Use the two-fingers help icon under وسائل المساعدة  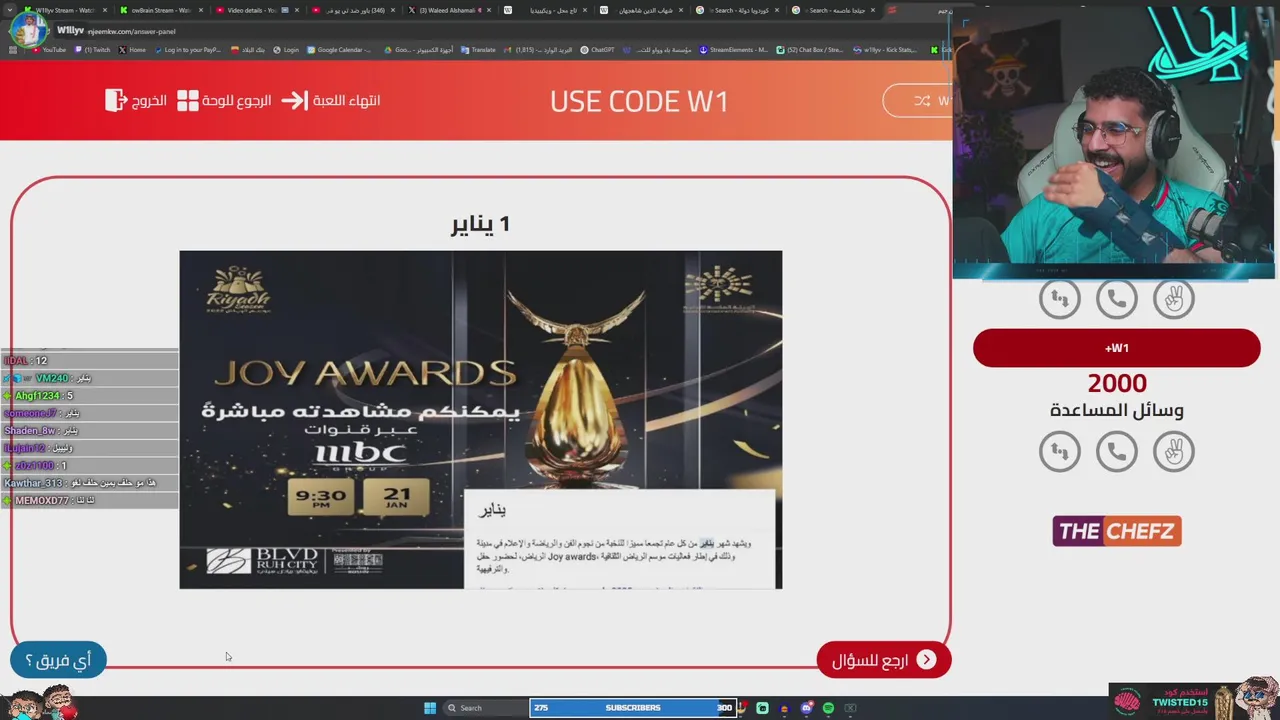click(1174, 452)
